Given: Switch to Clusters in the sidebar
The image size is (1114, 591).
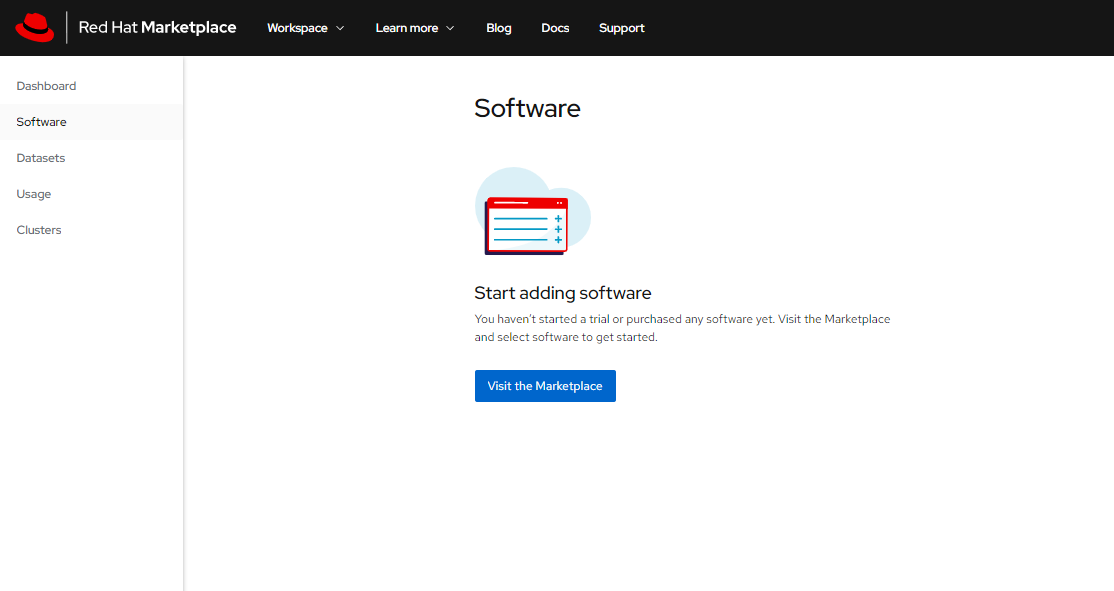Looking at the screenshot, I should coord(39,230).
